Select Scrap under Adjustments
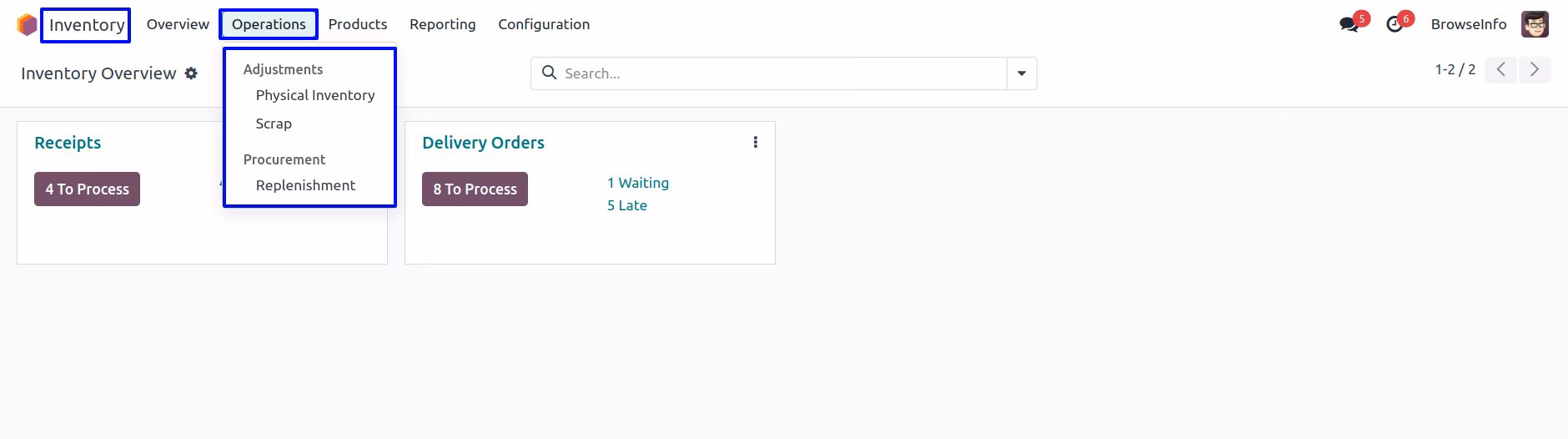The image size is (1568, 439). pyautogui.click(x=274, y=124)
